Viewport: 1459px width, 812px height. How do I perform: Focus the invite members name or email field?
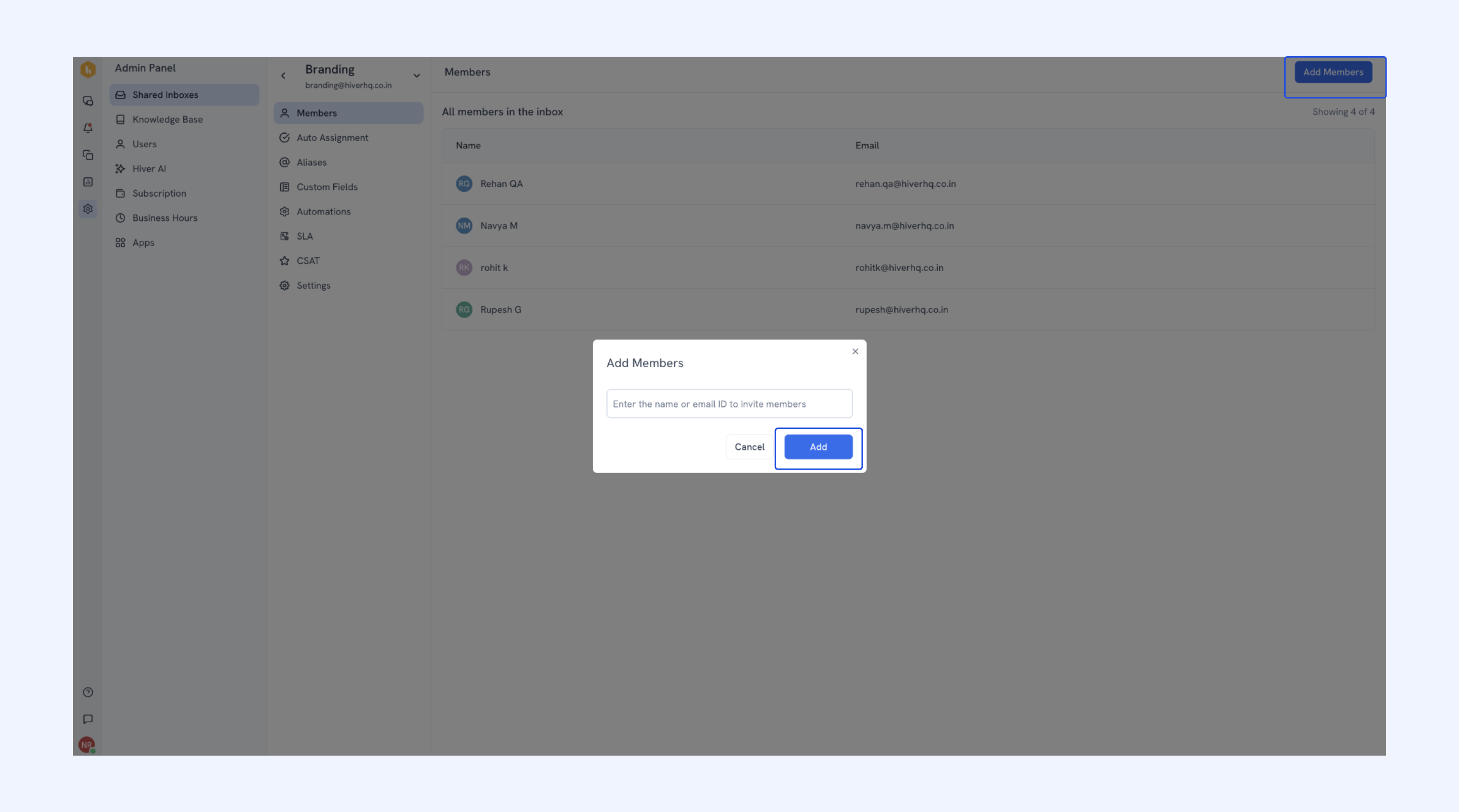(x=729, y=404)
